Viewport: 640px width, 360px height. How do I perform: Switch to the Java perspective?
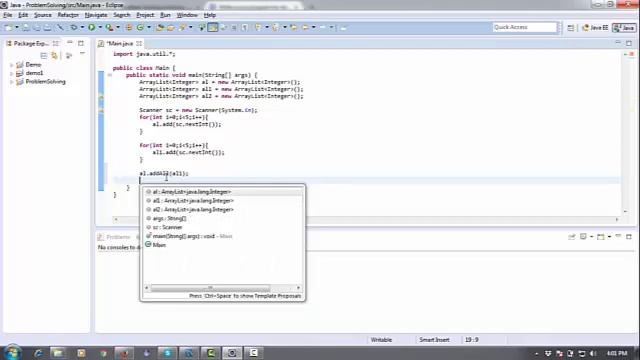pyautogui.click(x=624, y=28)
